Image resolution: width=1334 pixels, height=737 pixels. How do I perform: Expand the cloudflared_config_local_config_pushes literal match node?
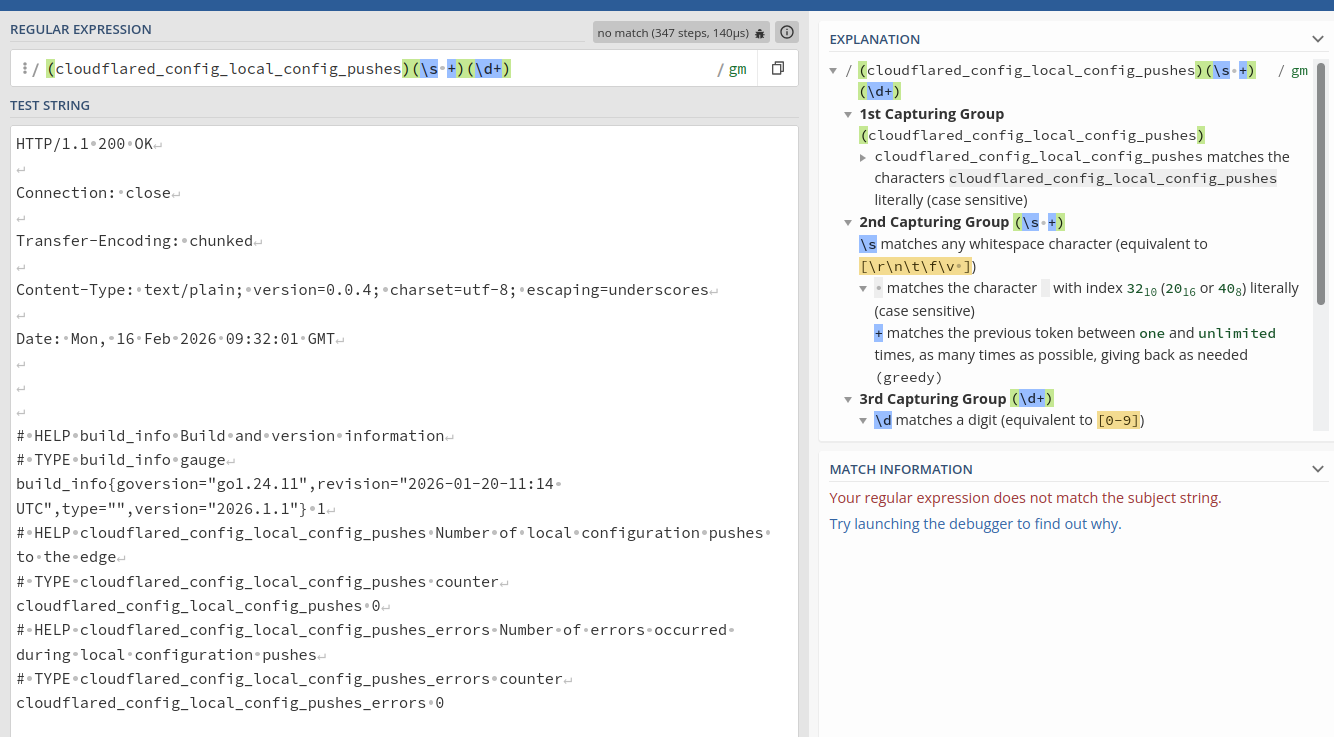point(864,157)
